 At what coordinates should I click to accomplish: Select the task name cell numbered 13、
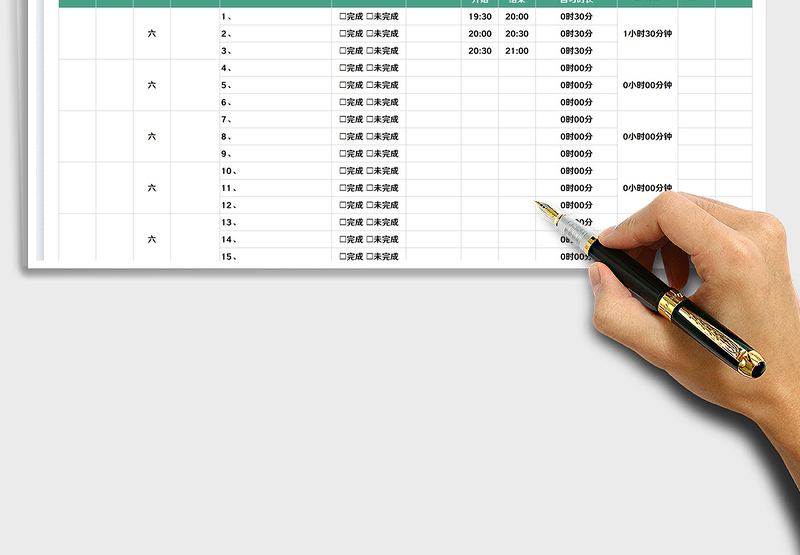275,222
